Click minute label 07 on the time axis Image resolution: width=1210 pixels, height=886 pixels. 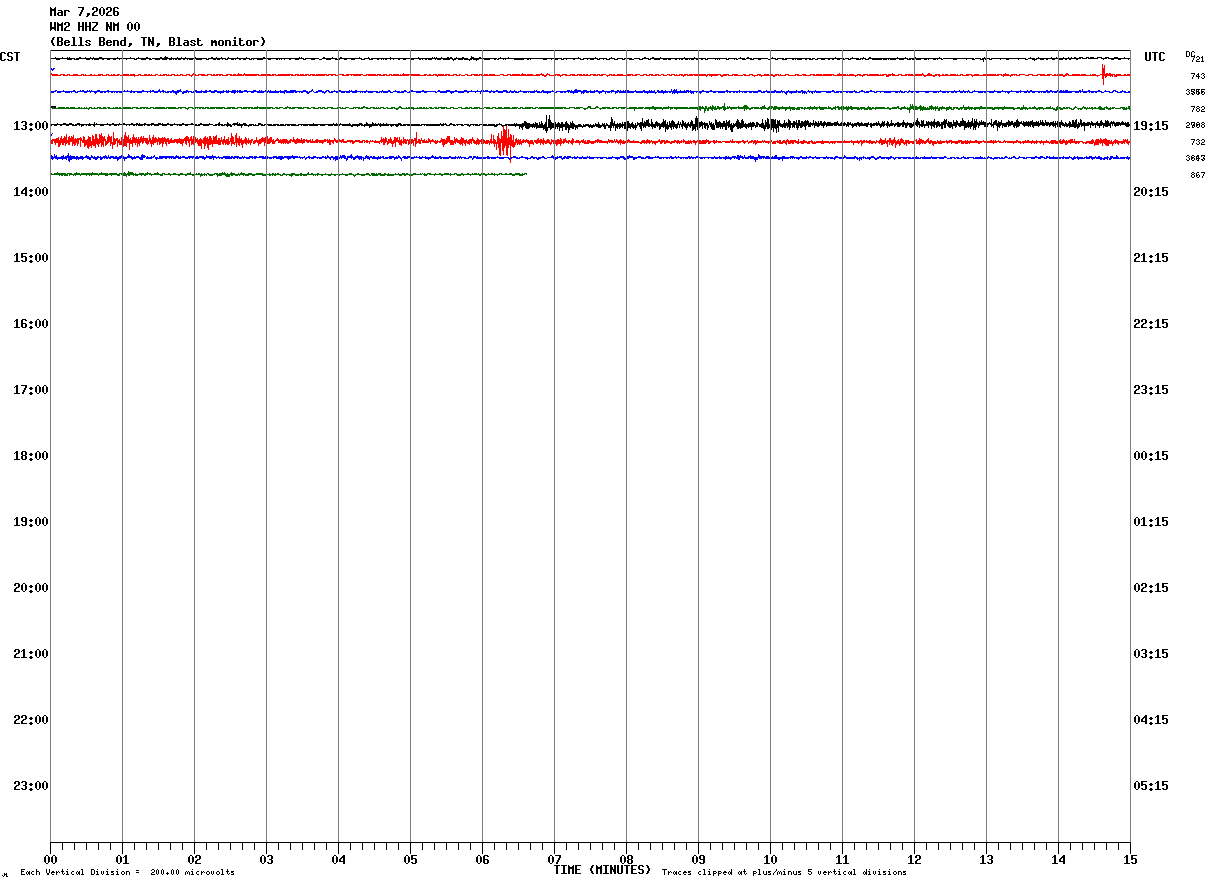tap(554, 860)
